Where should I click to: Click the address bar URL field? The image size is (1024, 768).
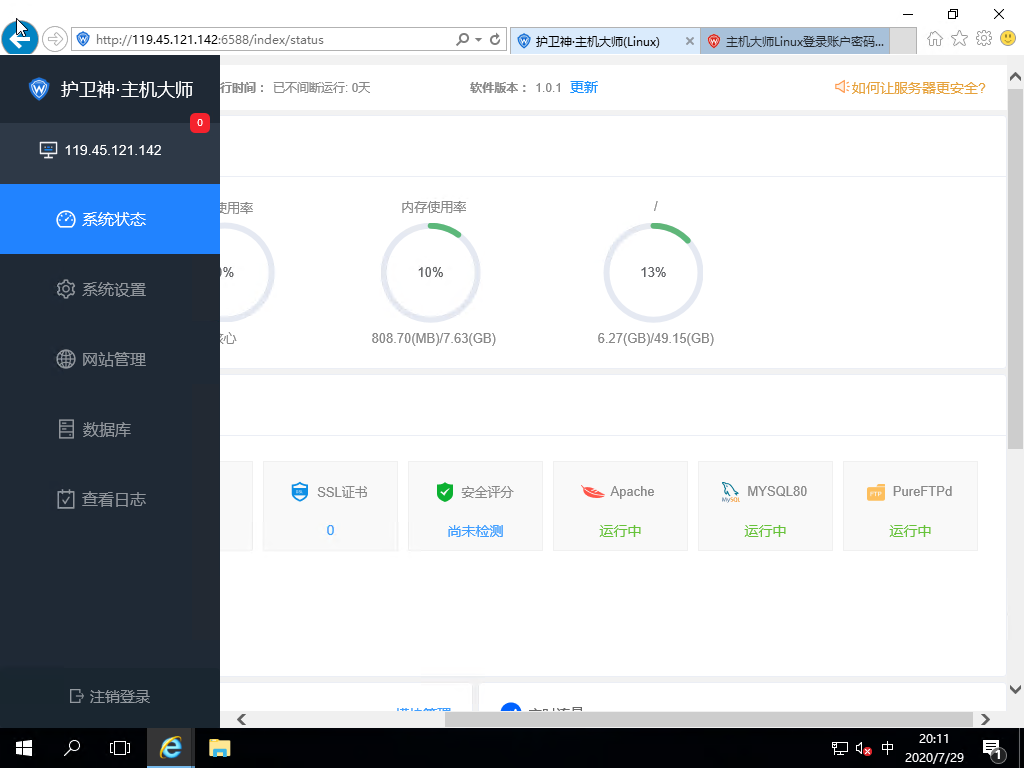261,39
